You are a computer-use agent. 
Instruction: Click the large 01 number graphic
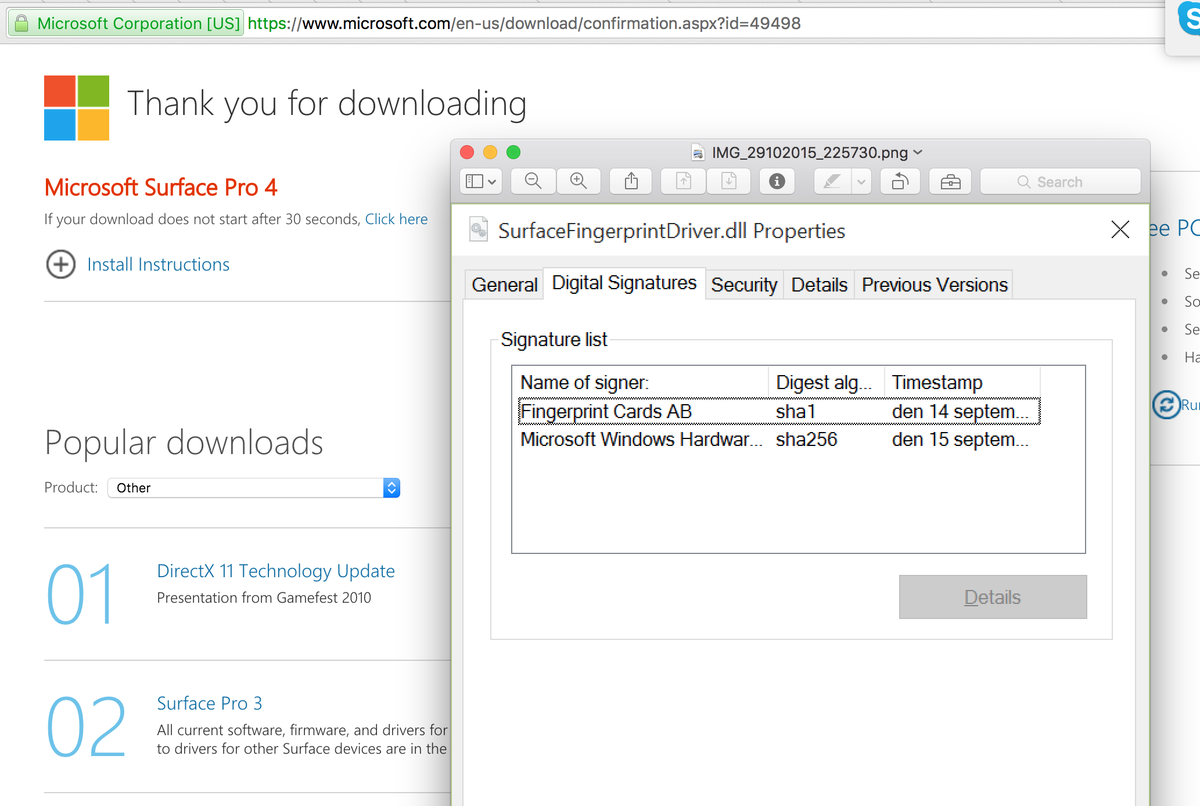pos(81,595)
